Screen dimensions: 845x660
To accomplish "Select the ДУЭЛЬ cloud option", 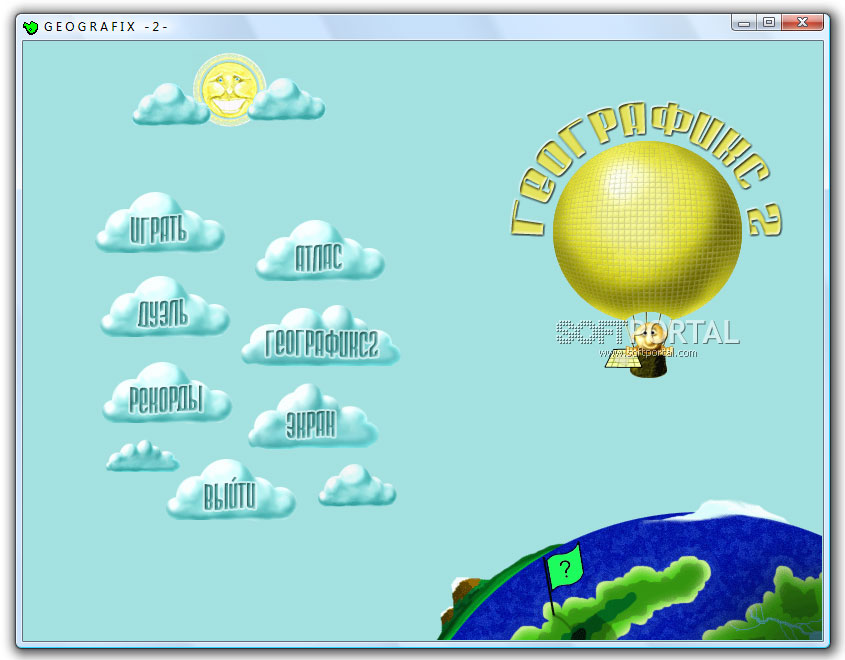I will coord(164,308).
